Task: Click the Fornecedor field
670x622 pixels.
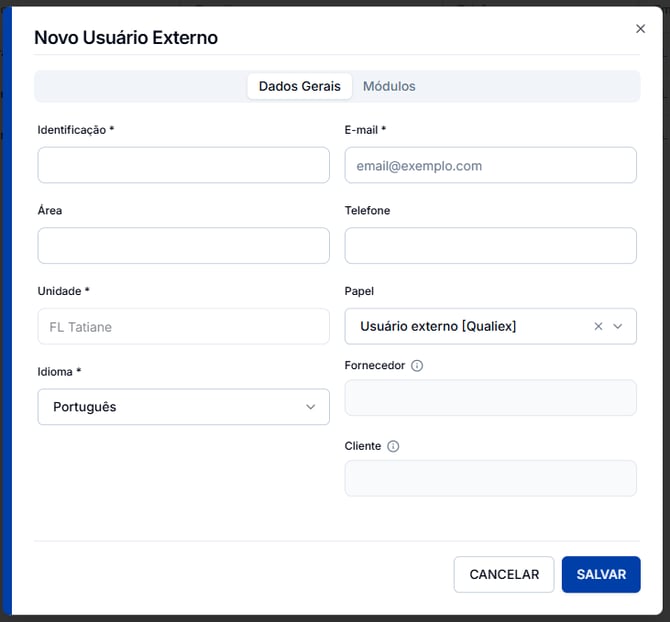Action: pos(491,398)
